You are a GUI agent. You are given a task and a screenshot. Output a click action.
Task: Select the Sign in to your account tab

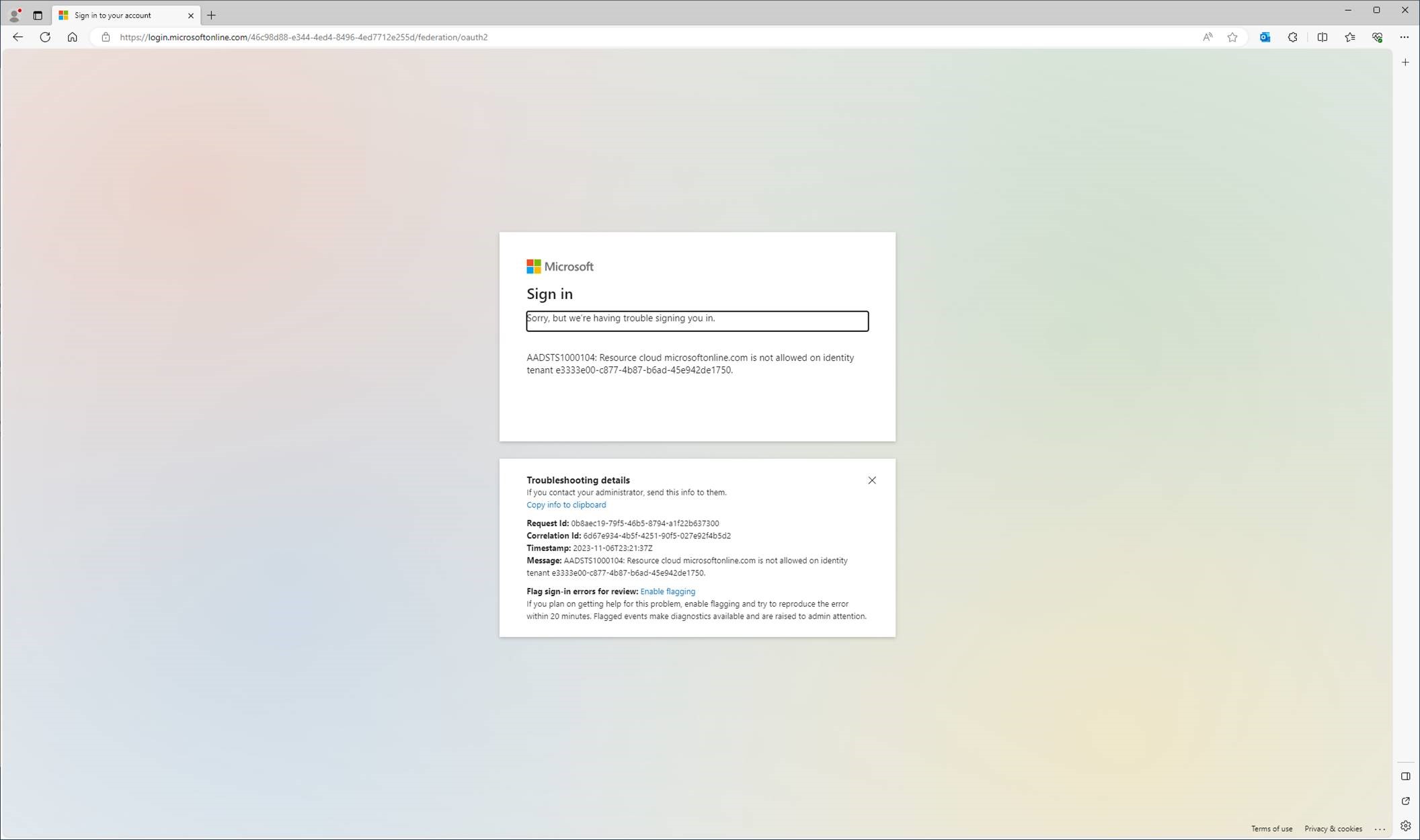pyautogui.click(x=125, y=15)
